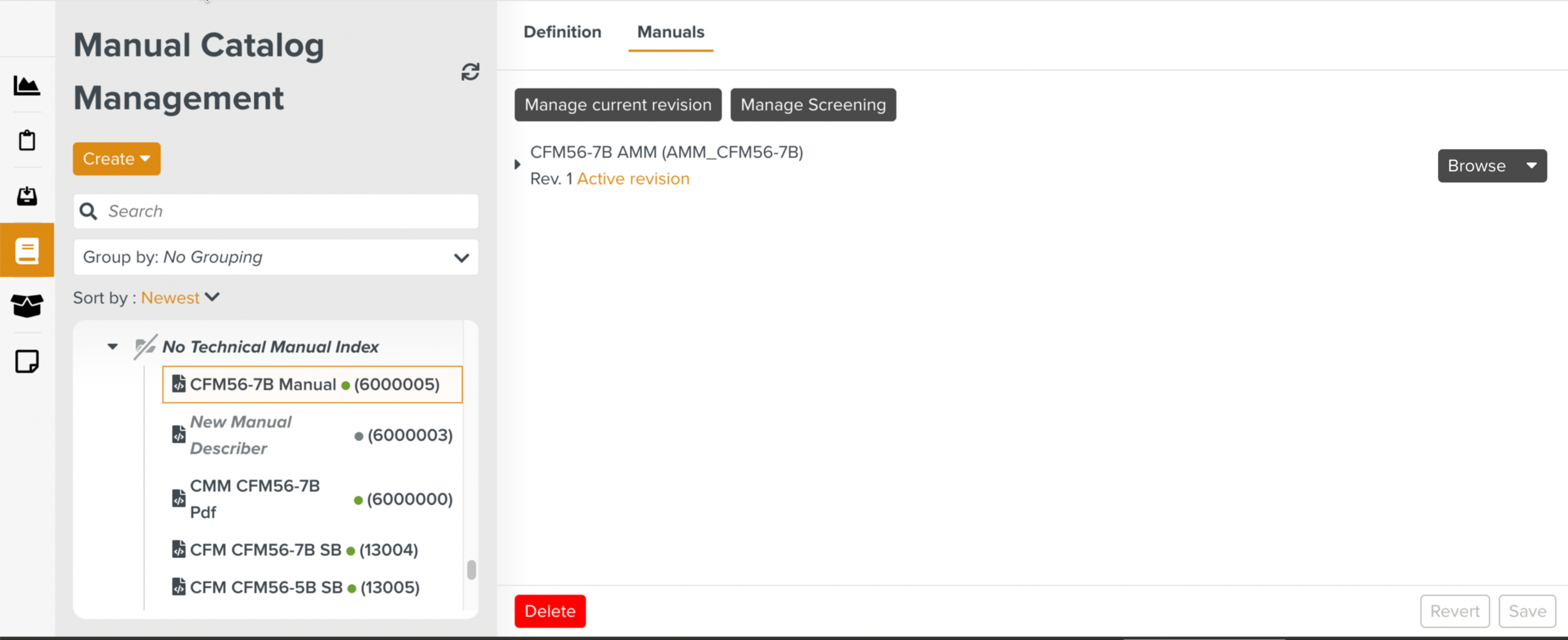Switch to the Manuals tab

[x=670, y=32]
